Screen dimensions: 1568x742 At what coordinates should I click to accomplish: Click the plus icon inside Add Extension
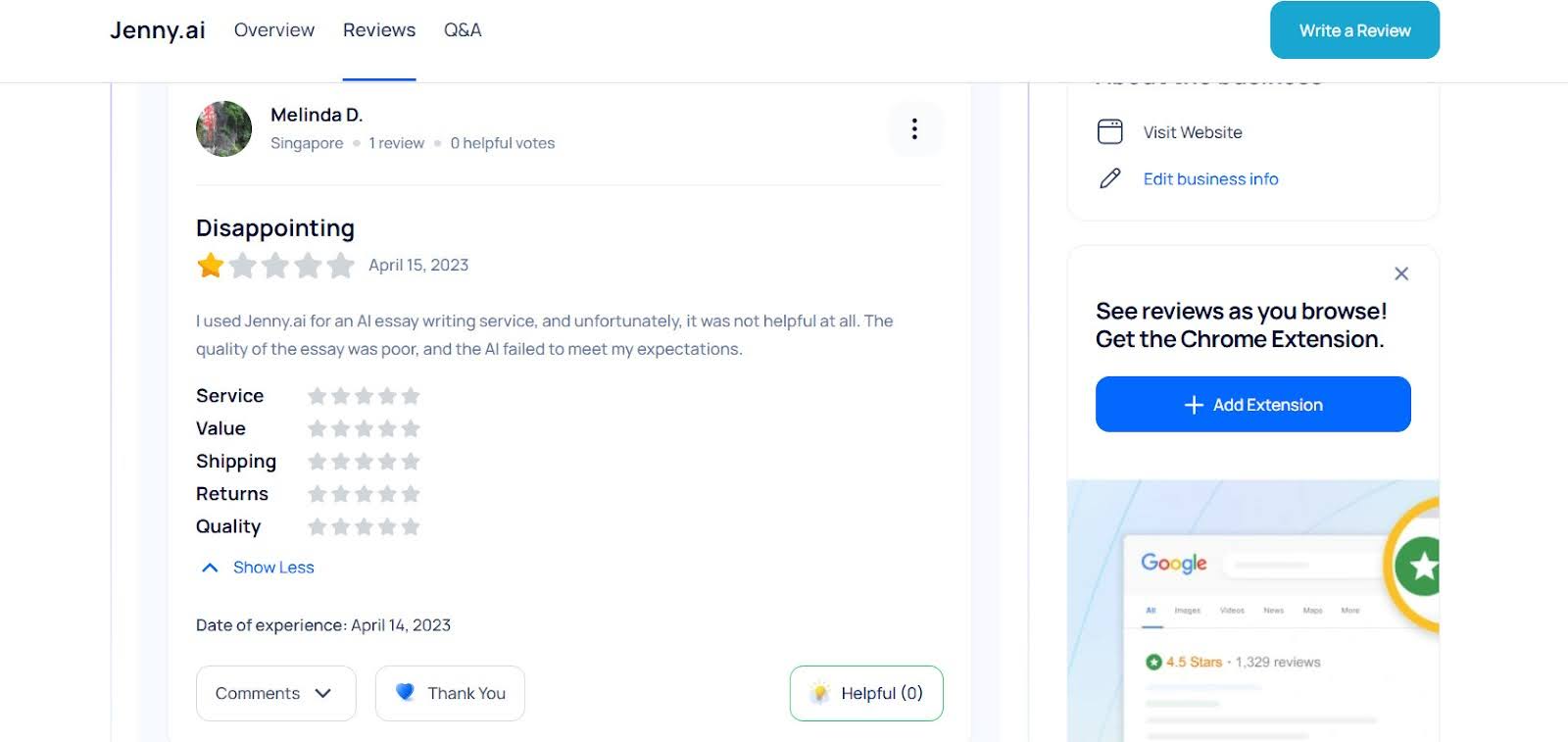pyautogui.click(x=1194, y=404)
